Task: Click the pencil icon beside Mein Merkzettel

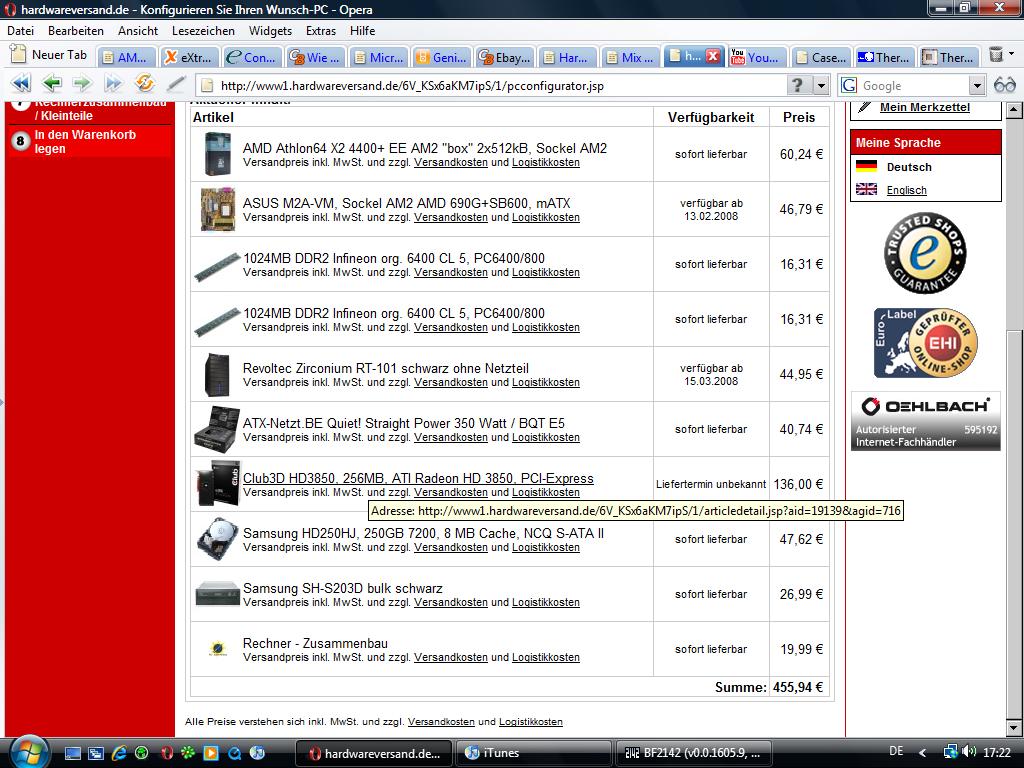Action: pos(864,108)
